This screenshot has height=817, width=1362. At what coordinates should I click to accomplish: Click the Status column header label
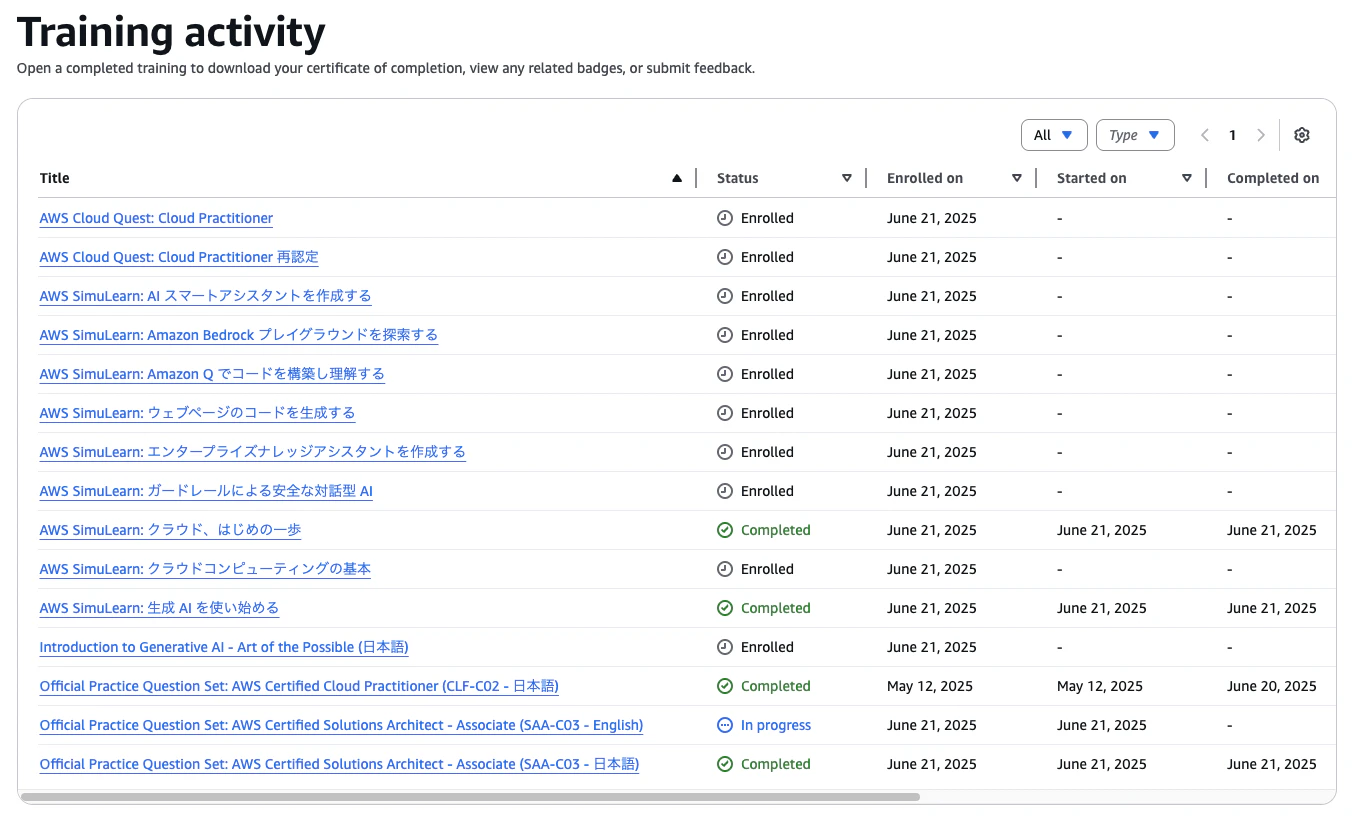tap(738, 178)
